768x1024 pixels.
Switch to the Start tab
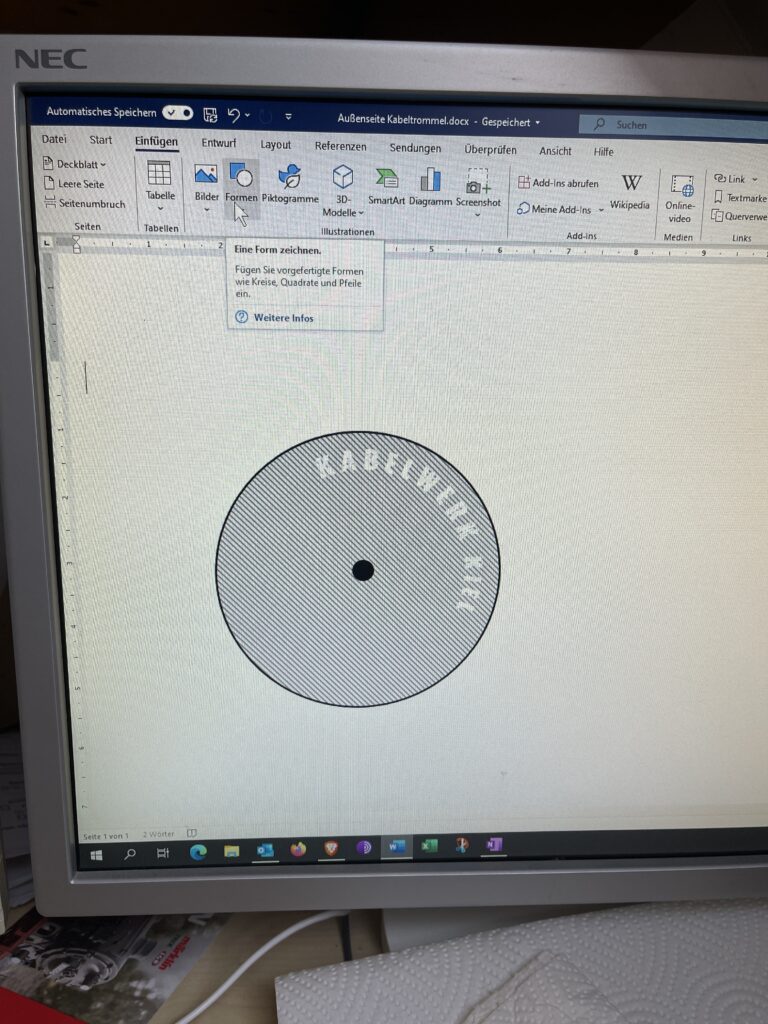(x=101, y=140)
